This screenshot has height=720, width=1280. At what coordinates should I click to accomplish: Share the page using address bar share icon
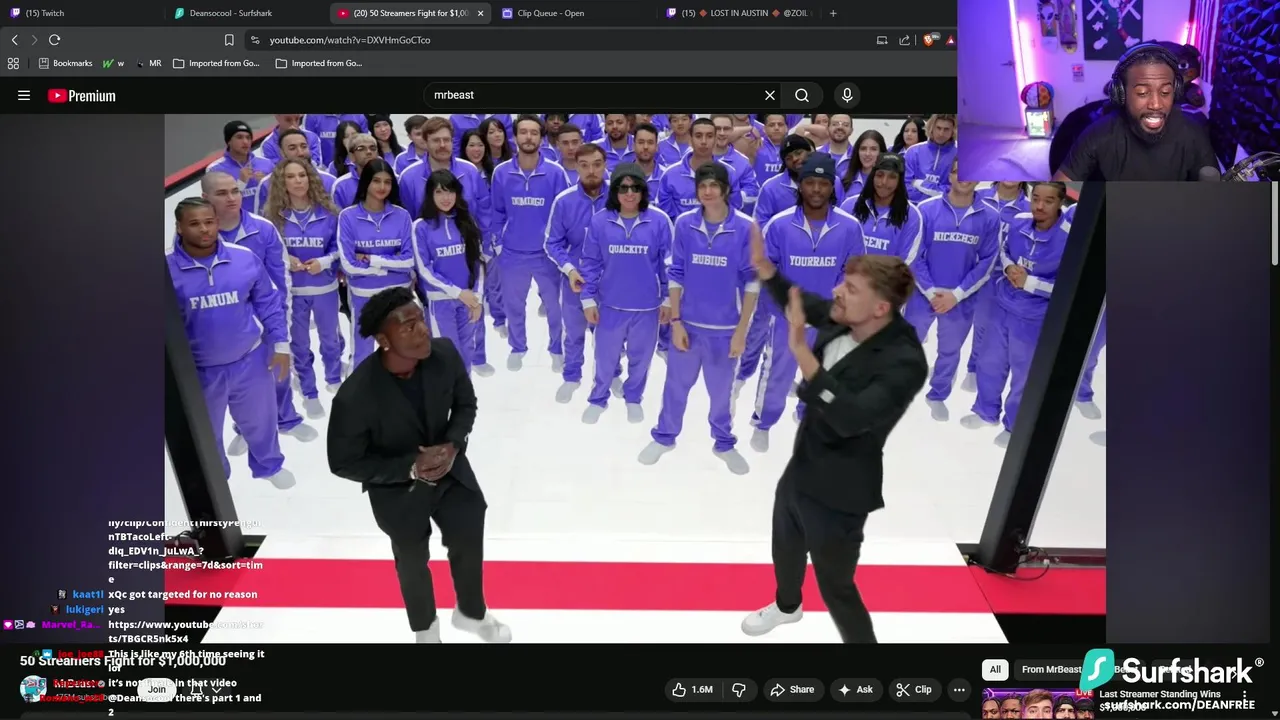point(905,40)
